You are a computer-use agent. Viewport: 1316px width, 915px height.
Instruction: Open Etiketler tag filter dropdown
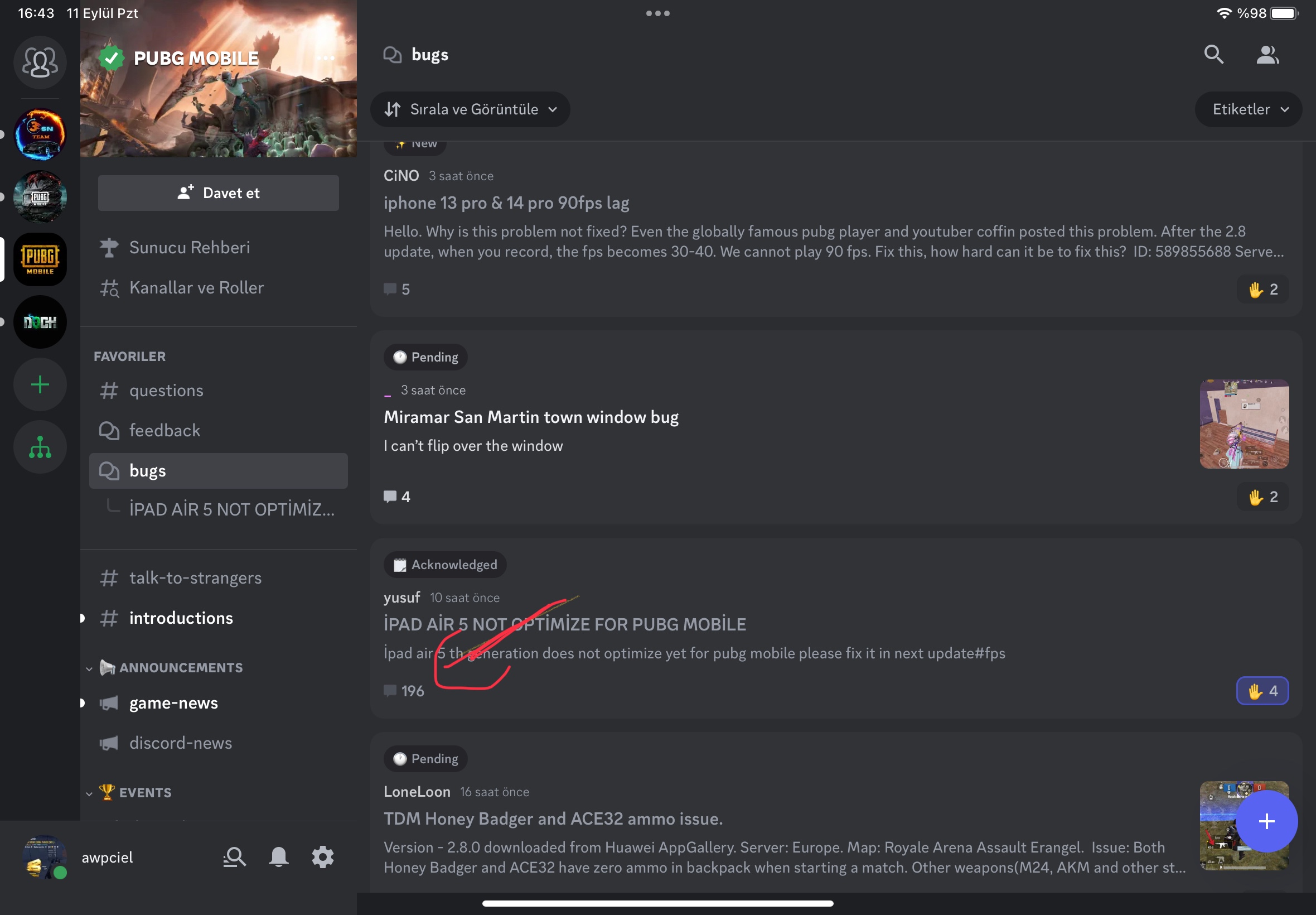tap(1249, 109)
